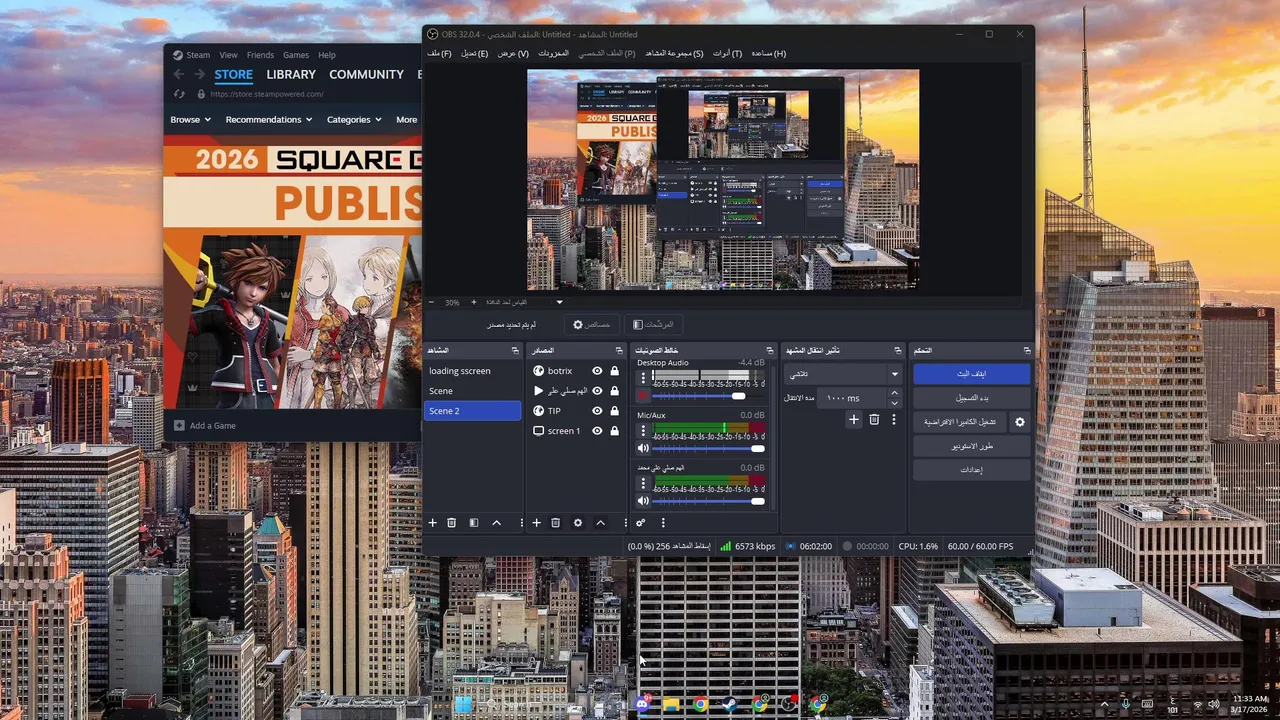1280x720 pixels.
Task: Decrease transition duration with down arrow
Action: click(x=894, y=402)
